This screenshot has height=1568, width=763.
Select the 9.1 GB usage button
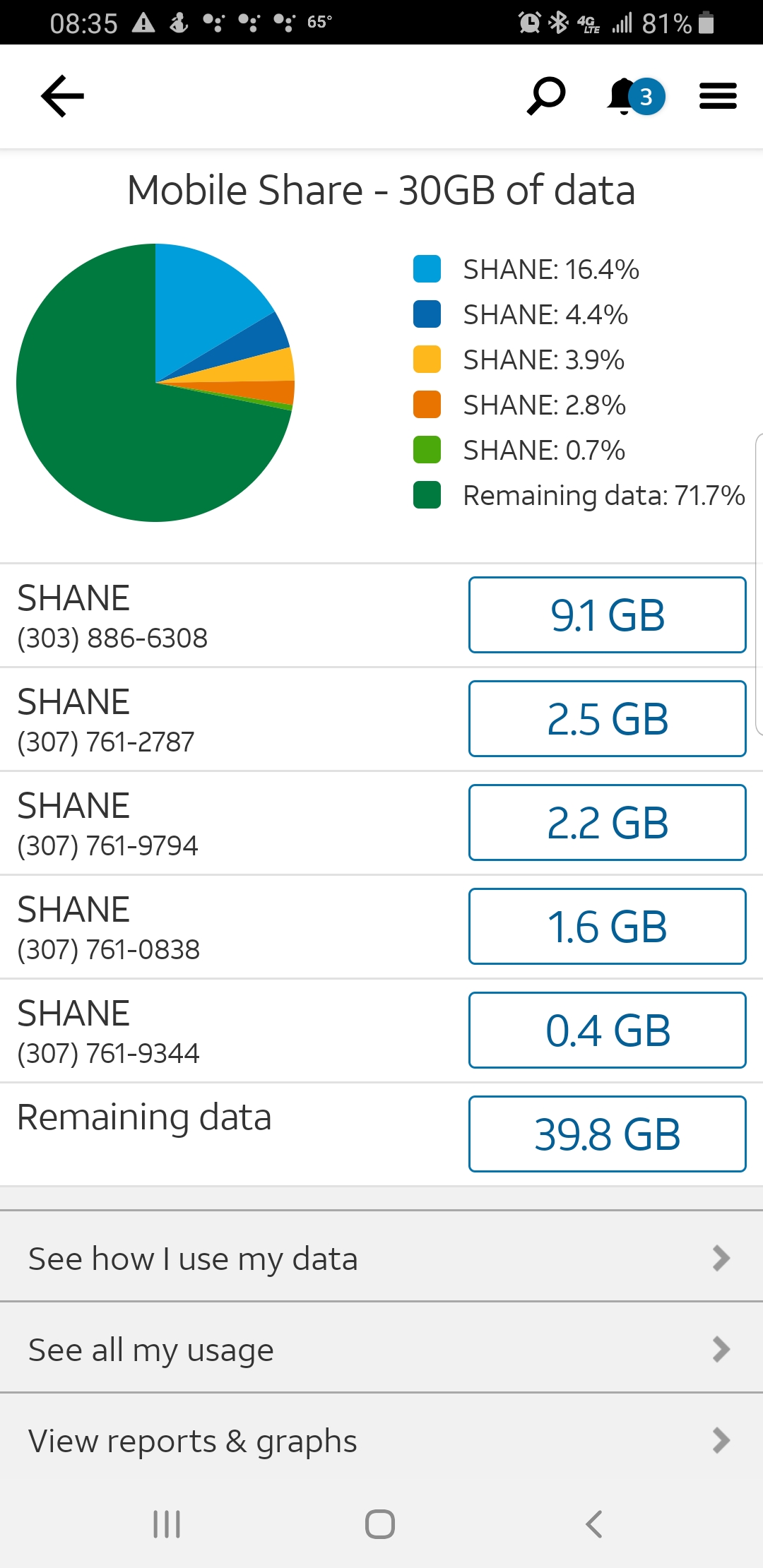point(607,615)
